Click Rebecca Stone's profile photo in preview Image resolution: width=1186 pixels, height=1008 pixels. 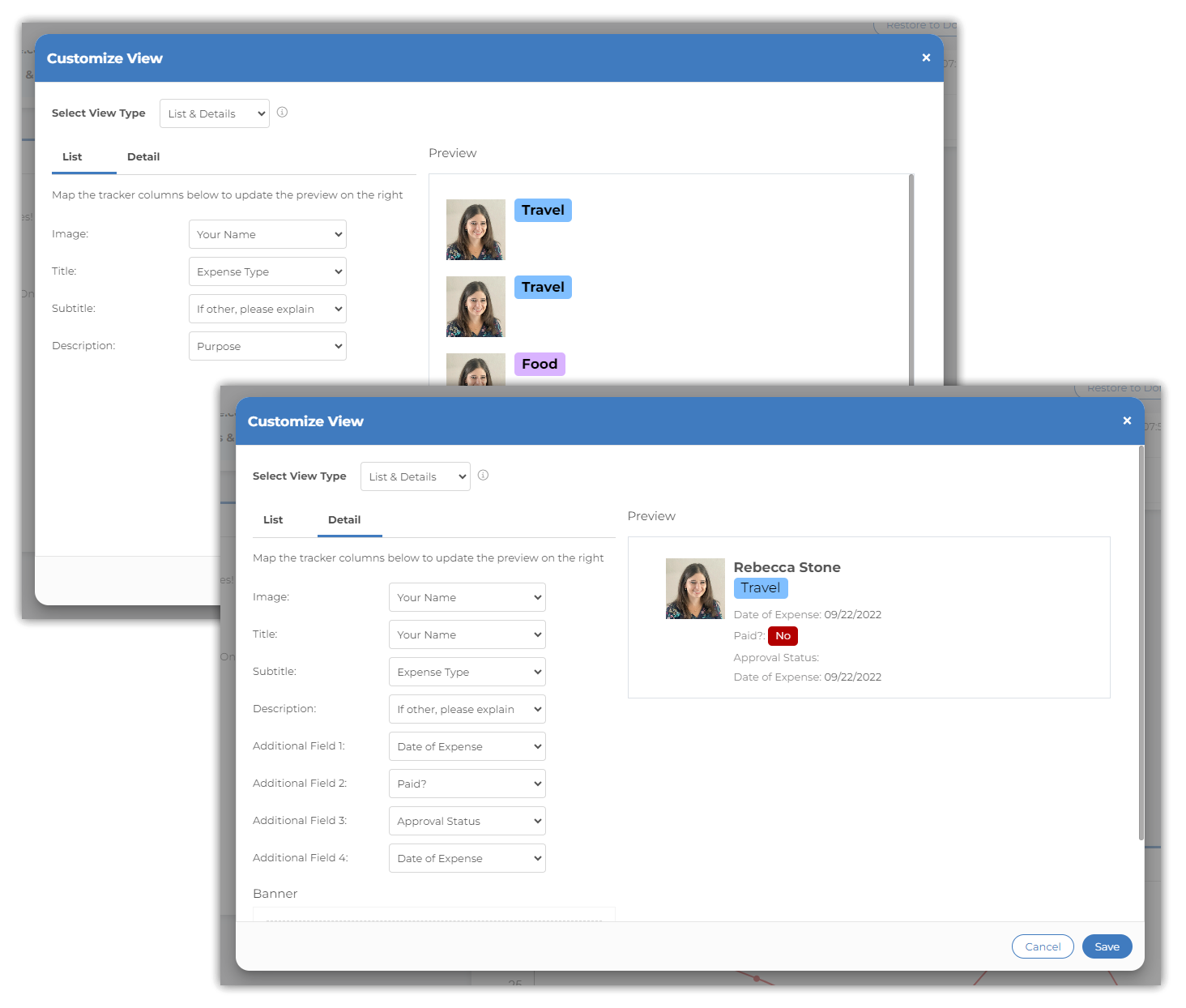tap(695, 588)
